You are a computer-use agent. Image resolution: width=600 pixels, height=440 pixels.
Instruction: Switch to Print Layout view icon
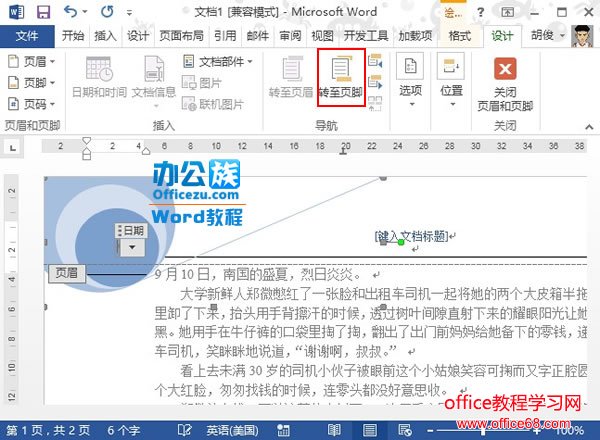[370, 430]
